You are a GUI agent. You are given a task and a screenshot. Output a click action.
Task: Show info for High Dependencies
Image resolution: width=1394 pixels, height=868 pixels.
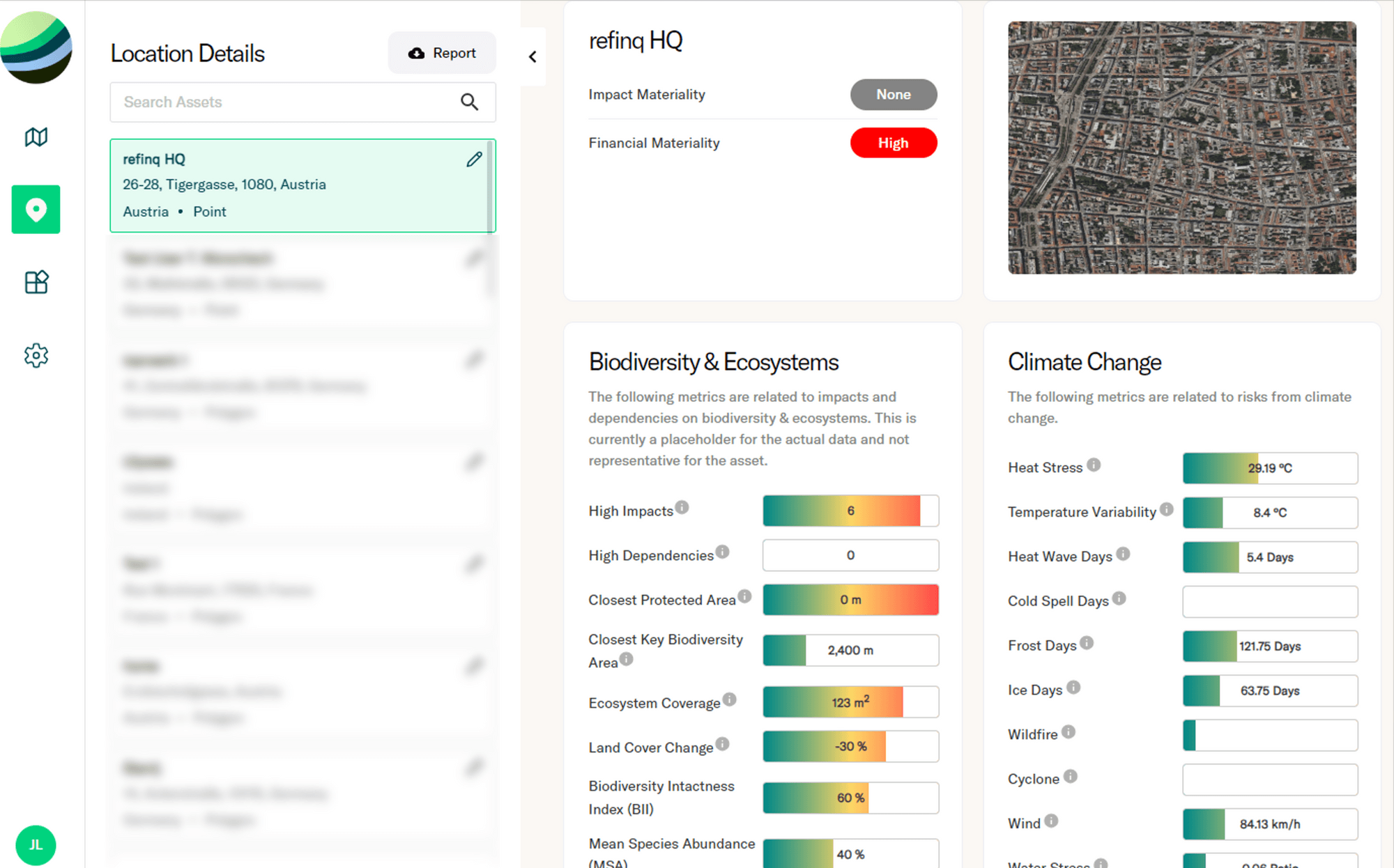[x=722, y=552]
